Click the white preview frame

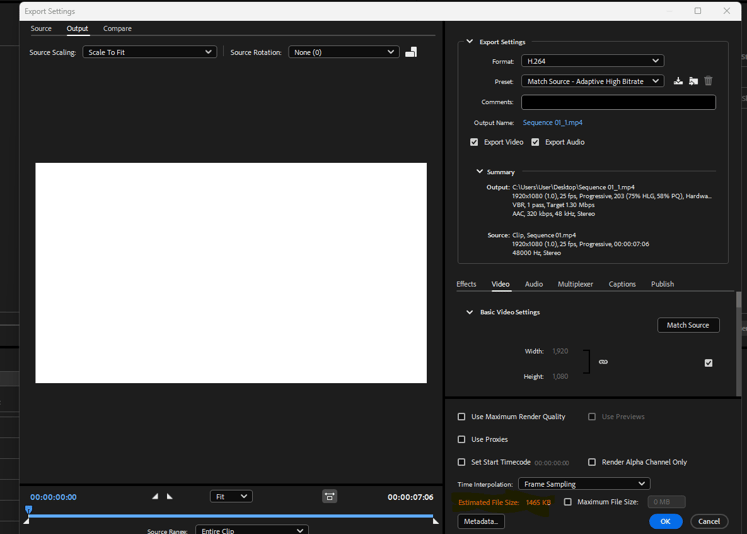(231, 273)
